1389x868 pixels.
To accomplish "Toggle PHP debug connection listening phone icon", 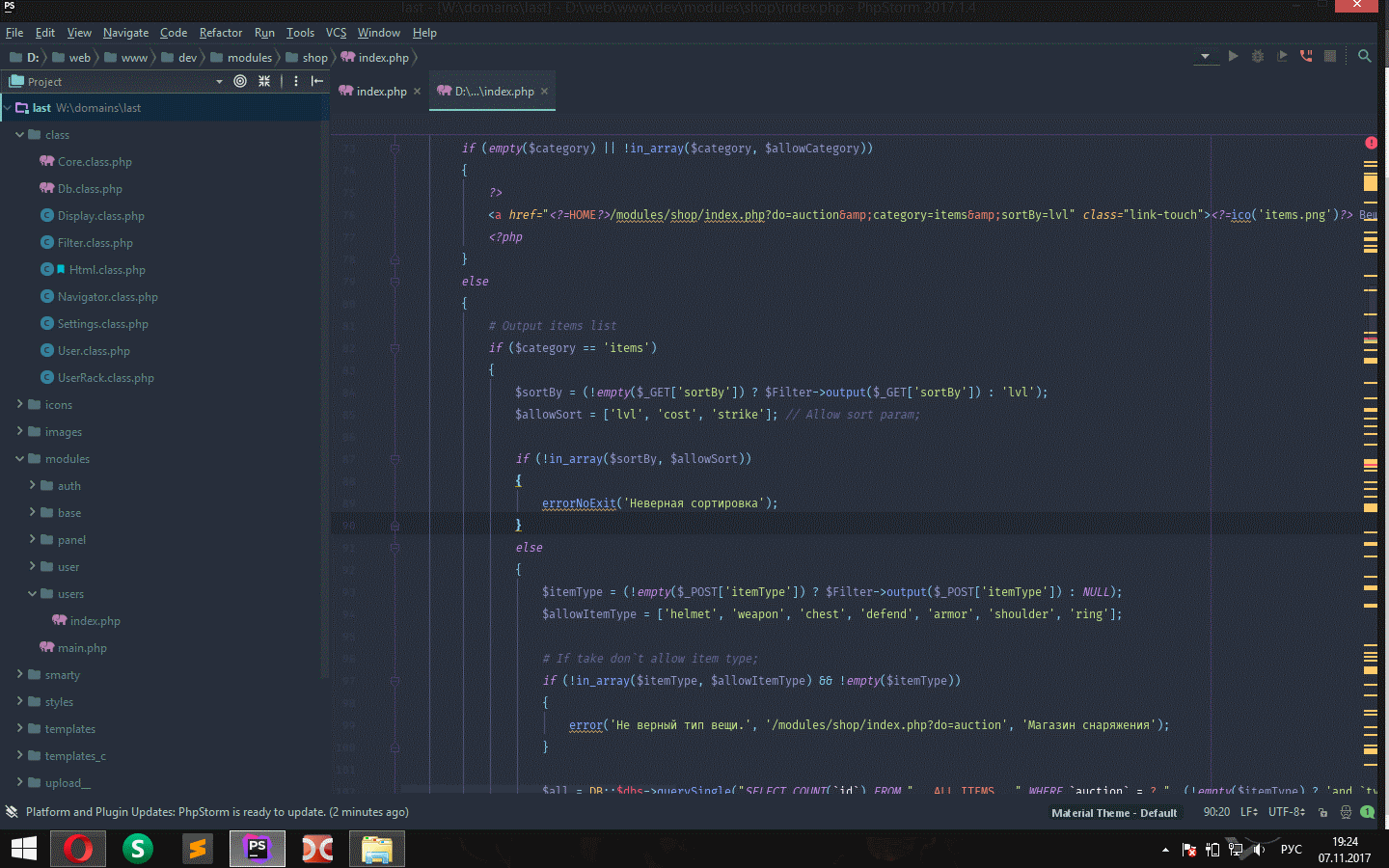I will [1306, 57].
